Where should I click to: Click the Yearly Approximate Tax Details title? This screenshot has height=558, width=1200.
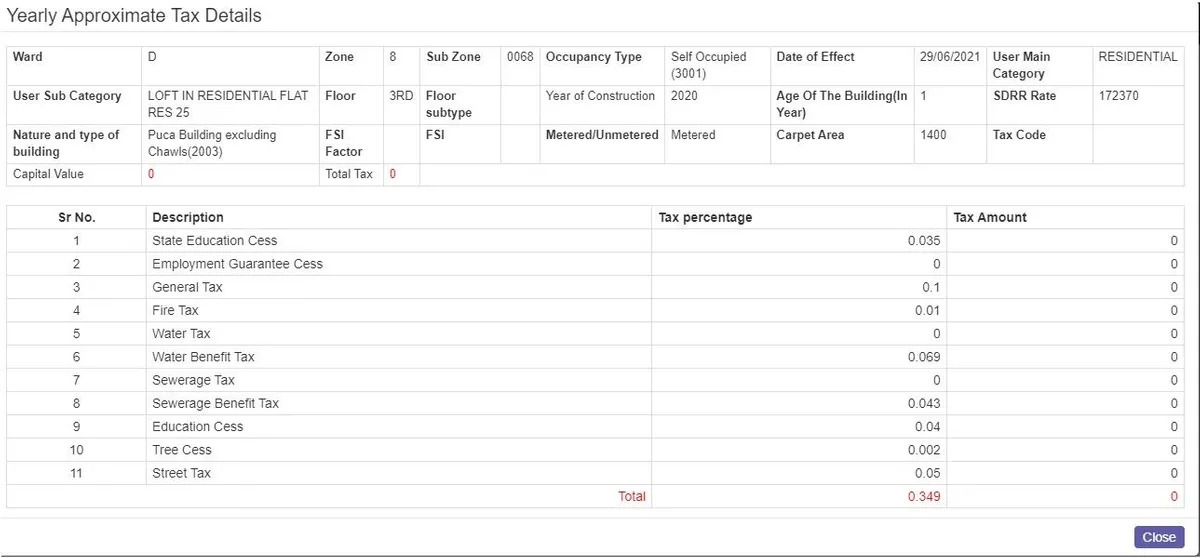[x=134, y=16]
